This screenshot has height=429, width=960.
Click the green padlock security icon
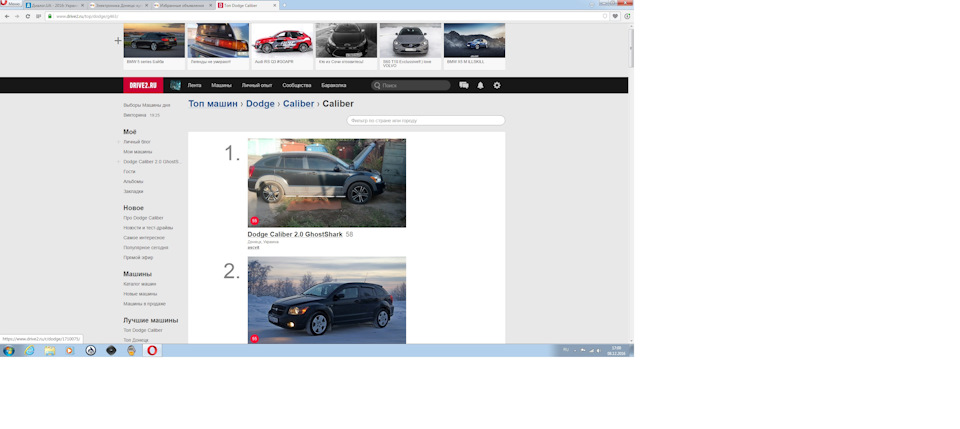50,17
